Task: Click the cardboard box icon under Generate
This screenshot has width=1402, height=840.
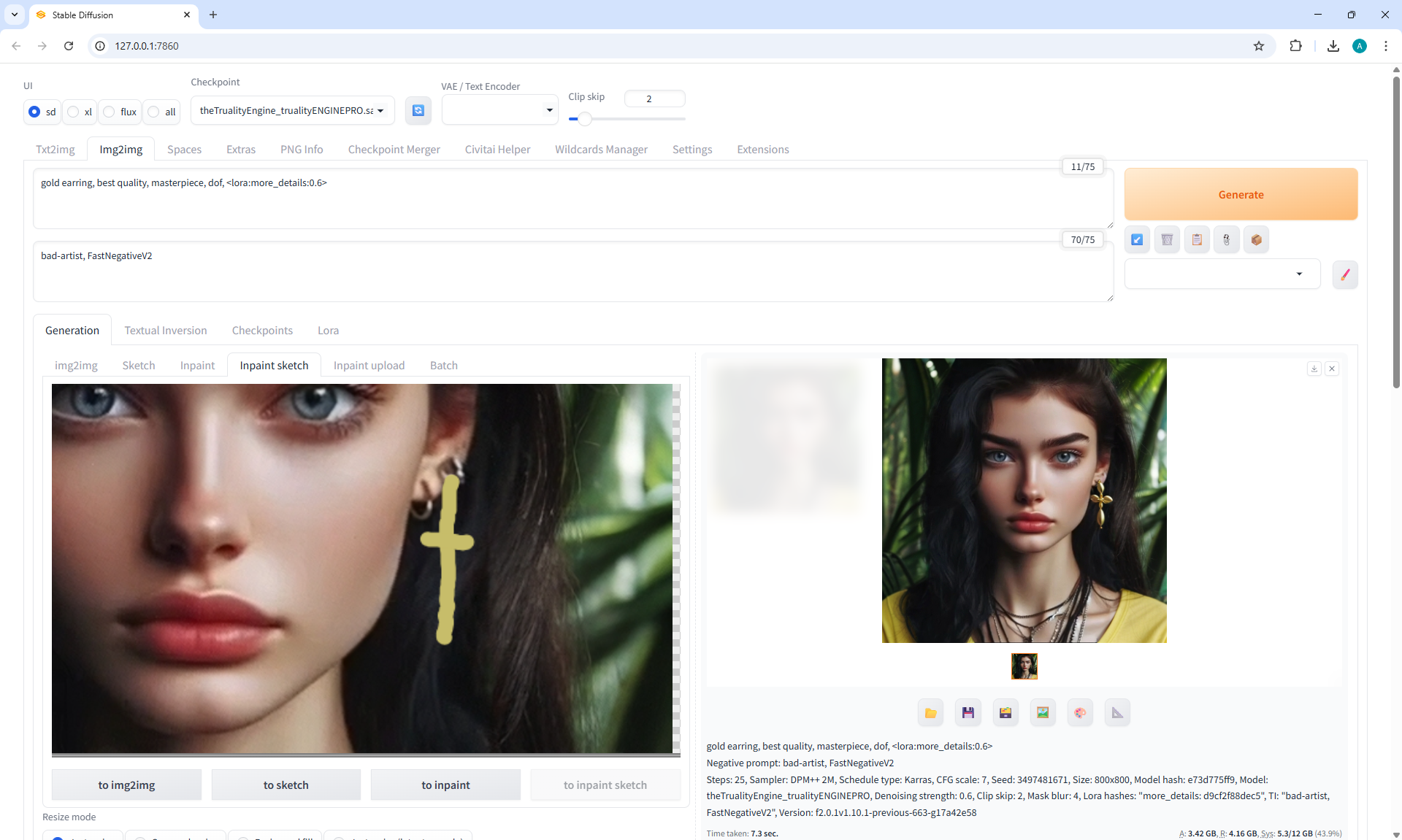Action: click(x=1256, y=239)
